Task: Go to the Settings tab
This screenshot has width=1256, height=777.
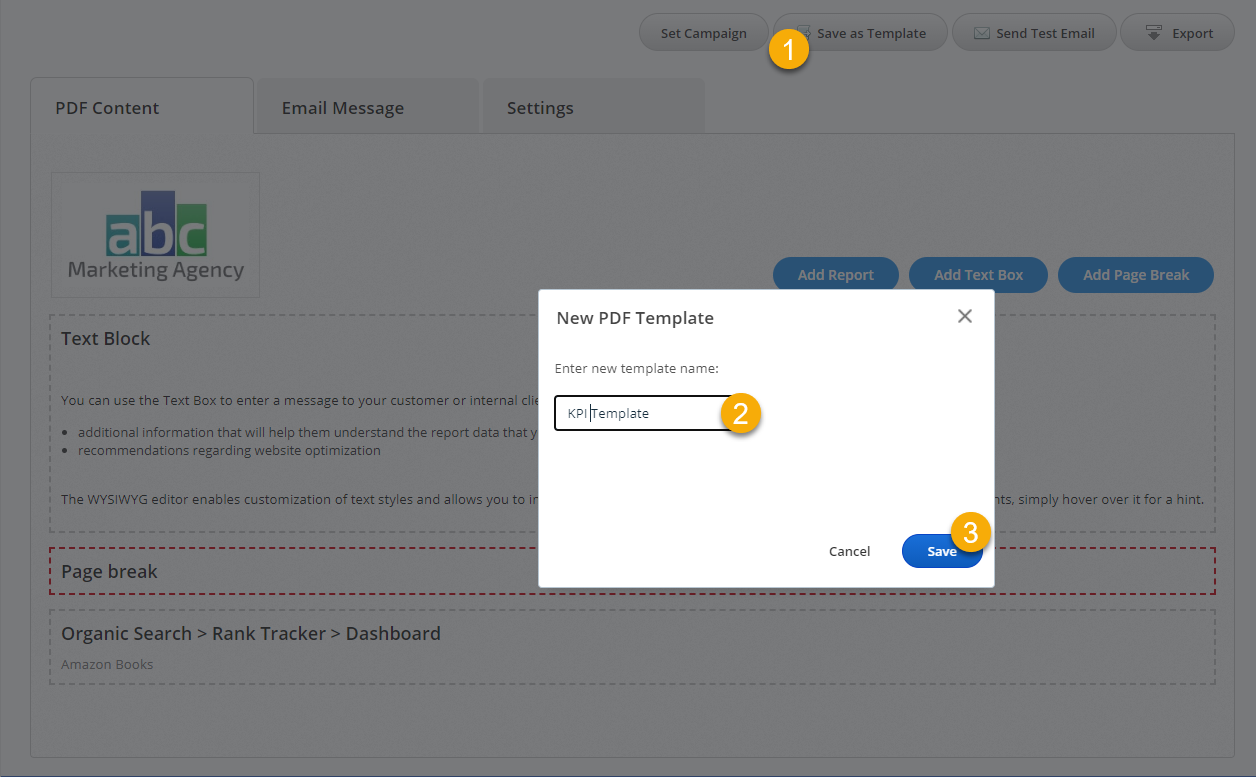Action: coord(540,108)
